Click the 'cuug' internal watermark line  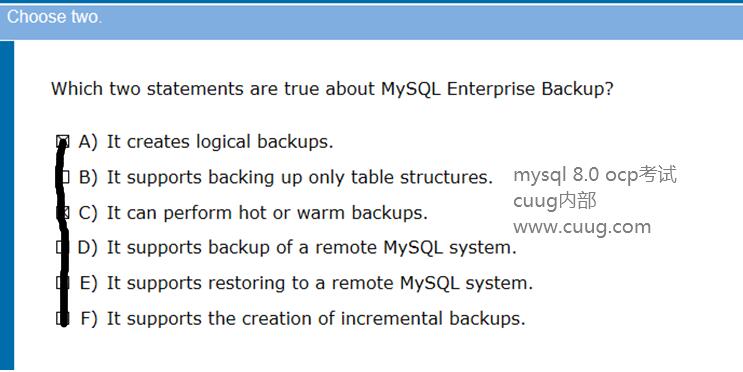pyautogui.click(x=554, y=201)
